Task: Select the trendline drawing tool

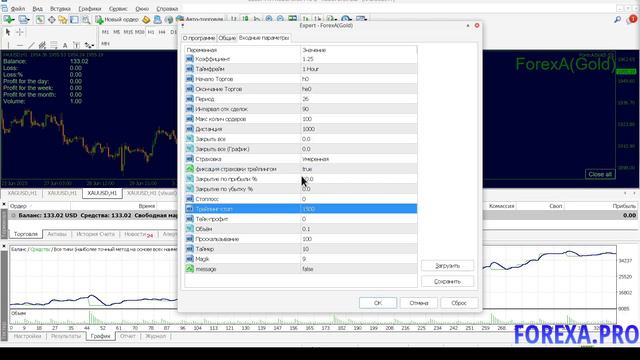Action: [x=31, y=45]
